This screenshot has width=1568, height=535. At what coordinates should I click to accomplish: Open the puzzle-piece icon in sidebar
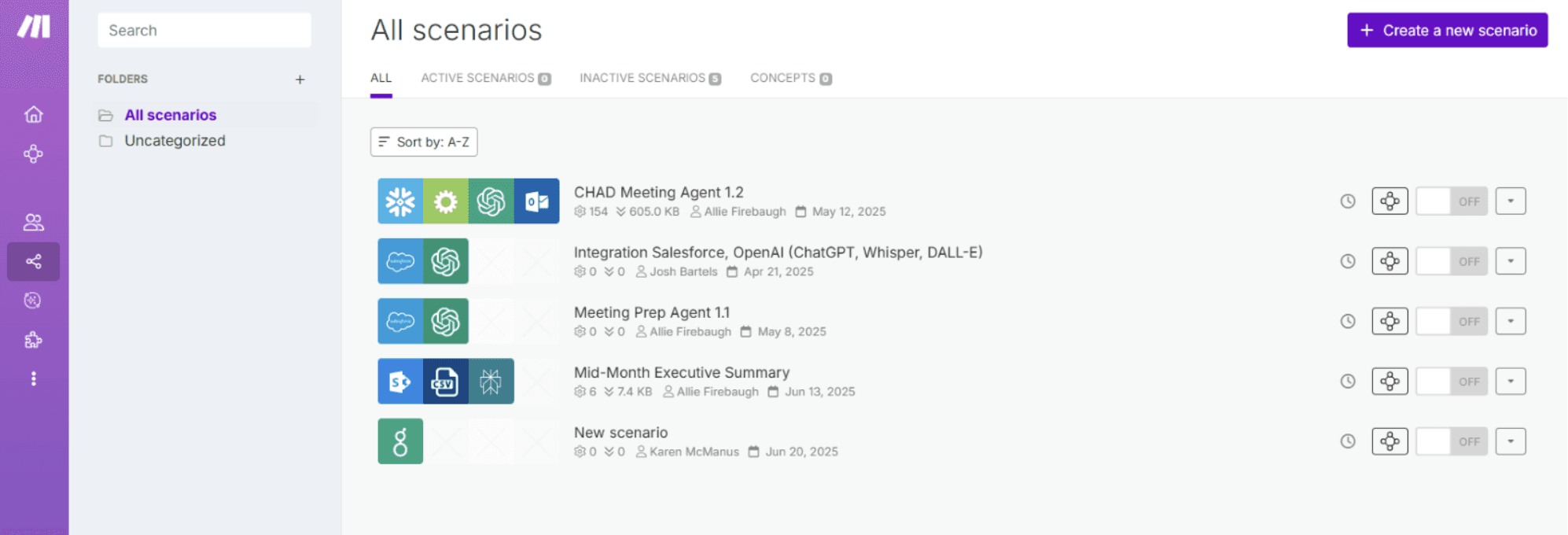[x=33, y=340]
